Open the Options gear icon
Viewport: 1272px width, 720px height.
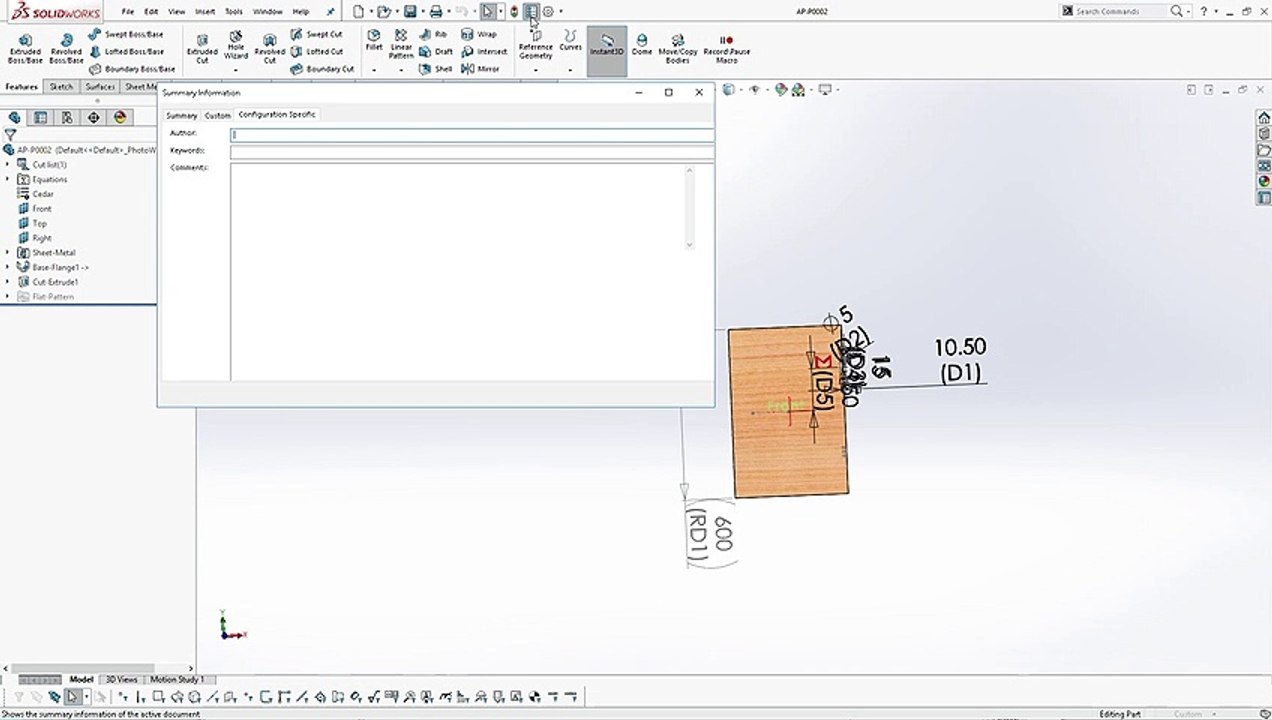(548, 11)
